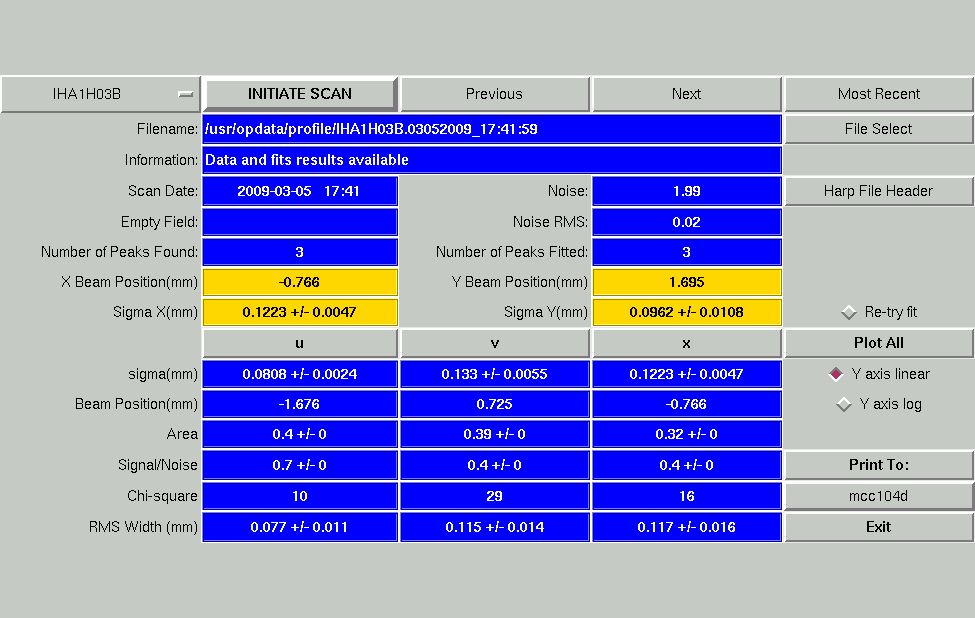Select the Number of Peaks Found value
This screenshot has width=975, height=618.
[x=300, y=252]
